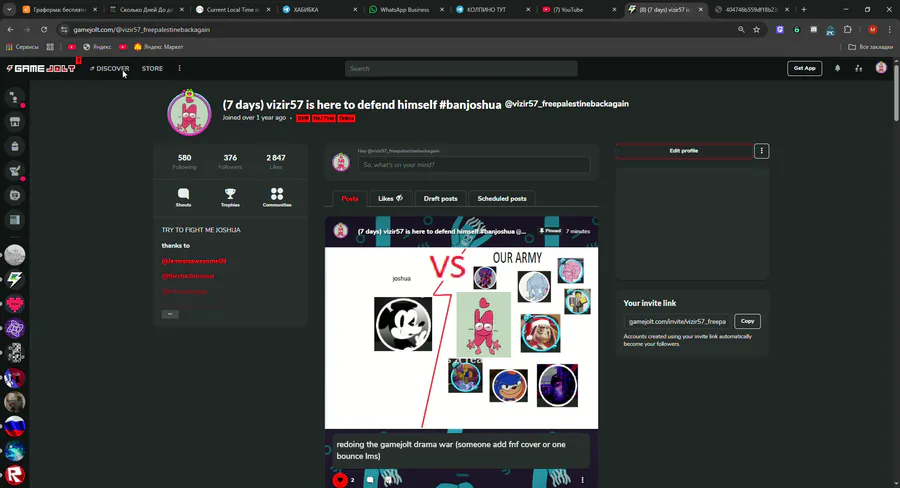Expand the profile bio with the ellipsis button
The width and height of the screenshot is (900, 488).
(170, 314)
